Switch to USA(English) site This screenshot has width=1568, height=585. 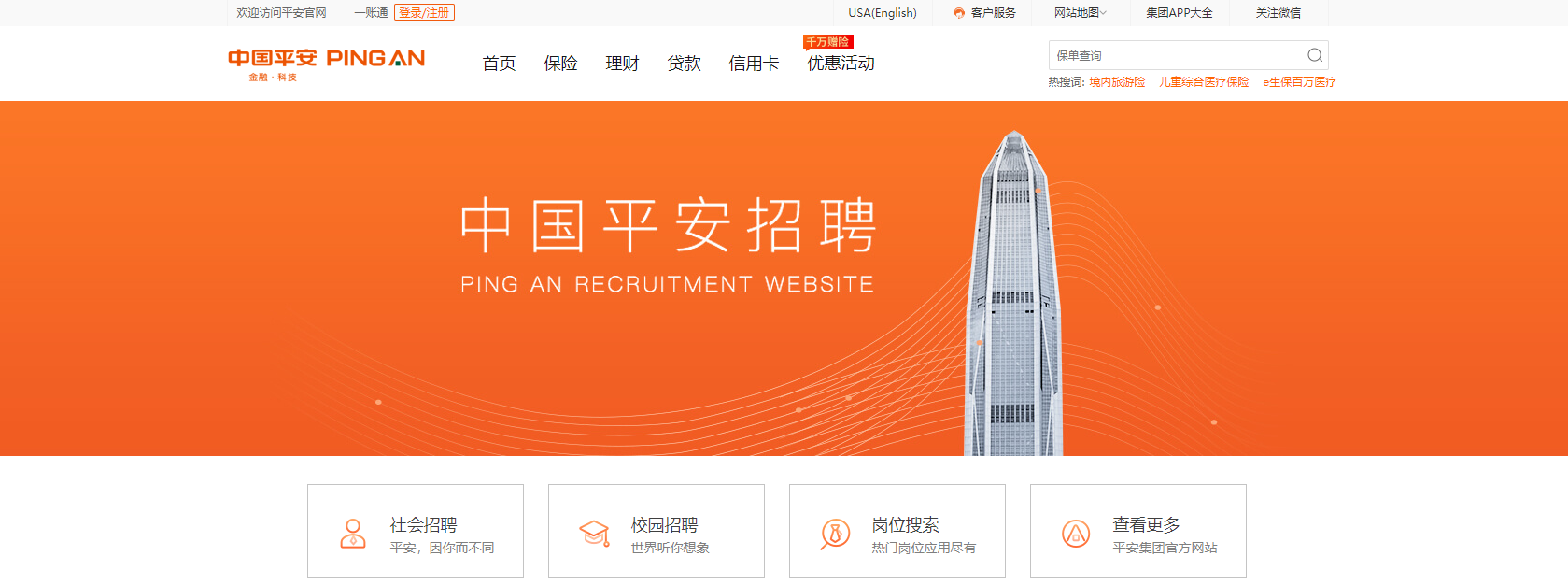tap(883, 13)
